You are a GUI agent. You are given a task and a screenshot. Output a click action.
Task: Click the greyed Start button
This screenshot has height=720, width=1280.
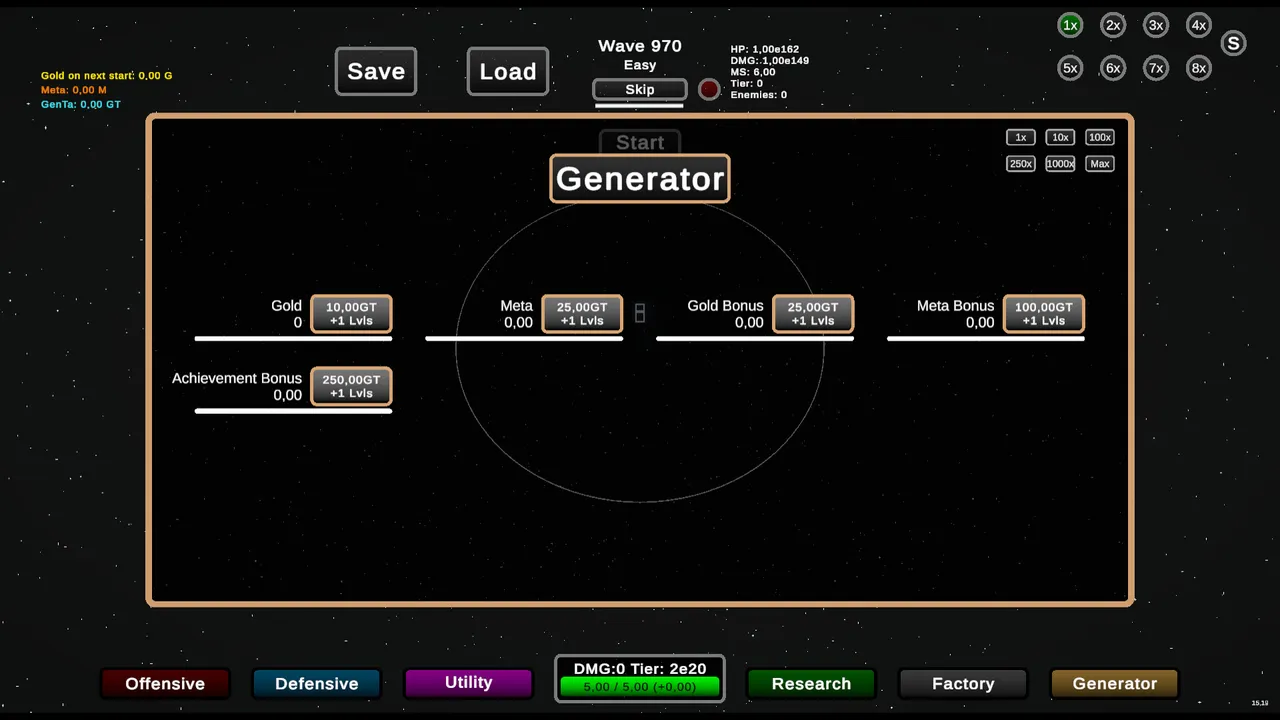(640, 143)
